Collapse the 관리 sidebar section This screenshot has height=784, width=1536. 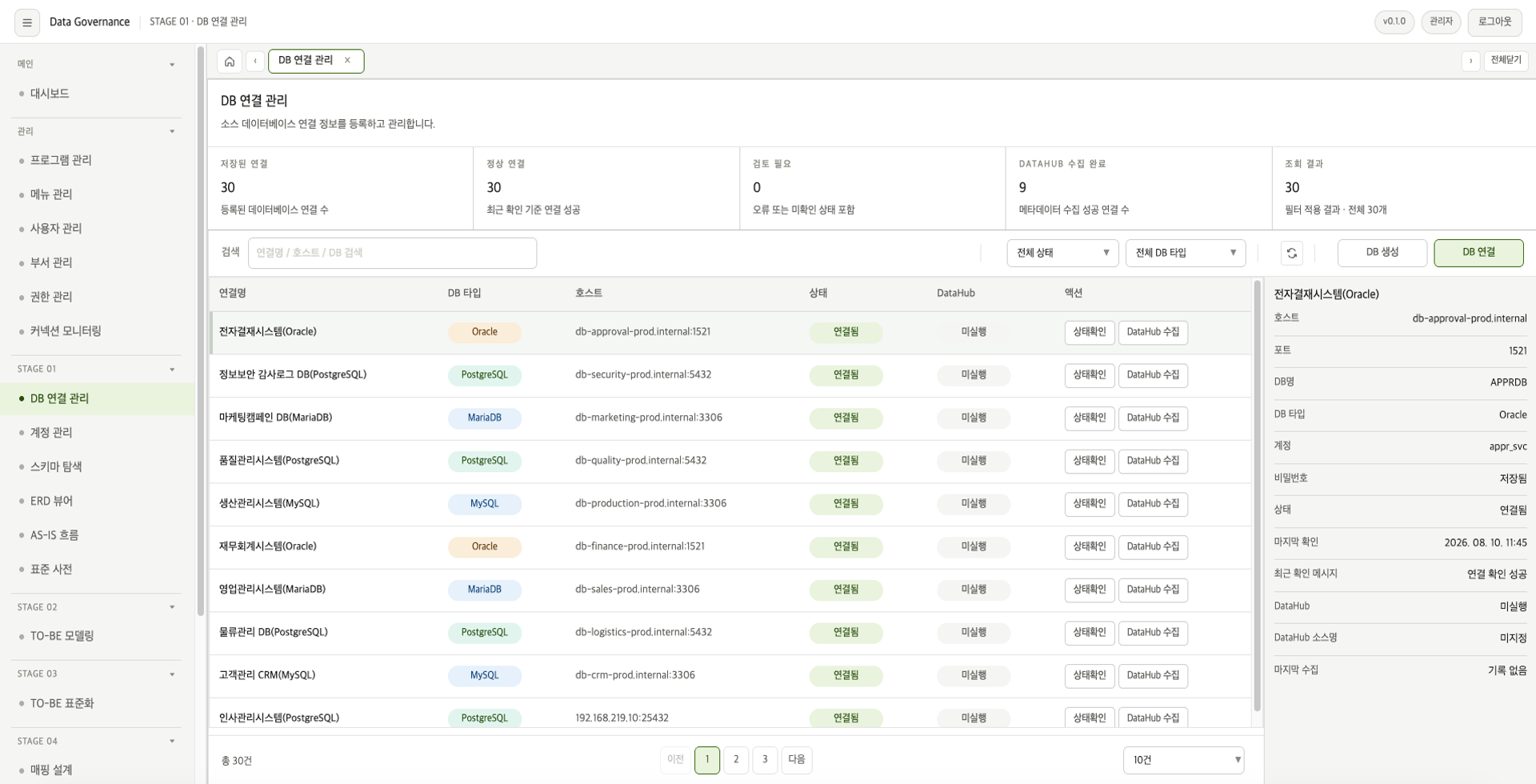coord(172,131)
